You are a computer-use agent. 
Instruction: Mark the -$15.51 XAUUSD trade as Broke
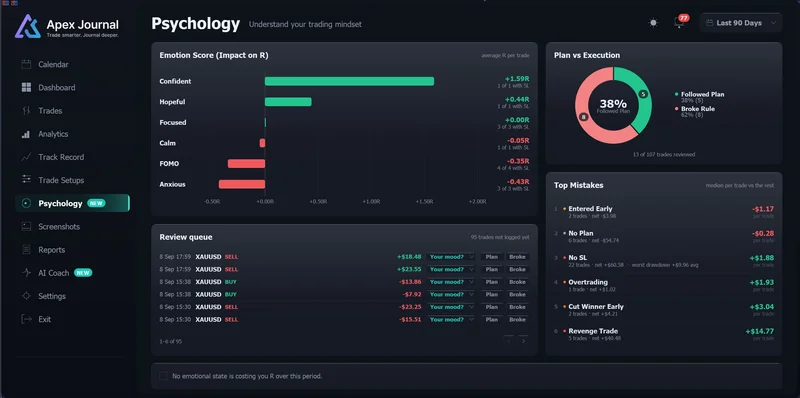(517, 319)
